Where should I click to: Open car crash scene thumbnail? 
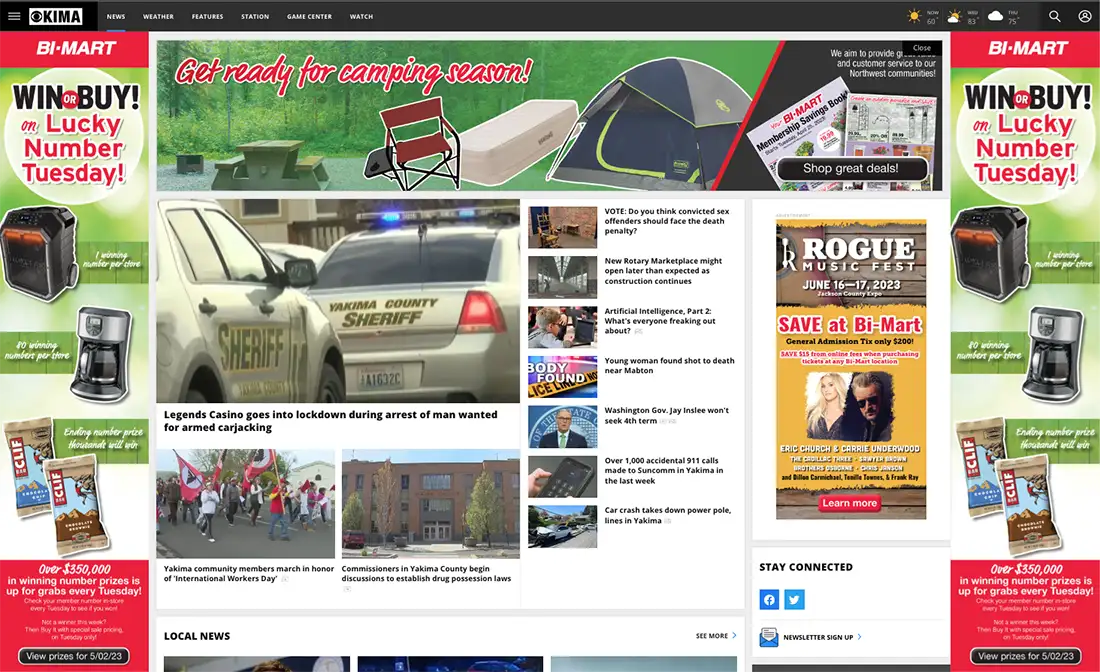point(563,527)
